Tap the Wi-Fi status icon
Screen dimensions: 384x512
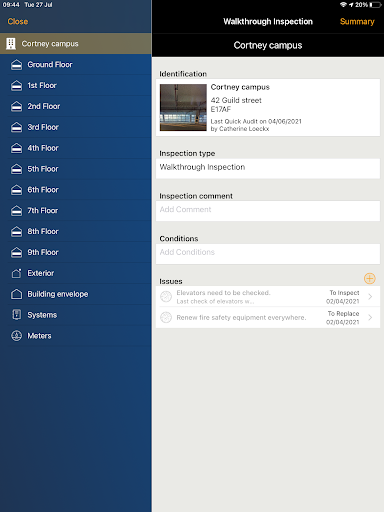tap(343, 5)
